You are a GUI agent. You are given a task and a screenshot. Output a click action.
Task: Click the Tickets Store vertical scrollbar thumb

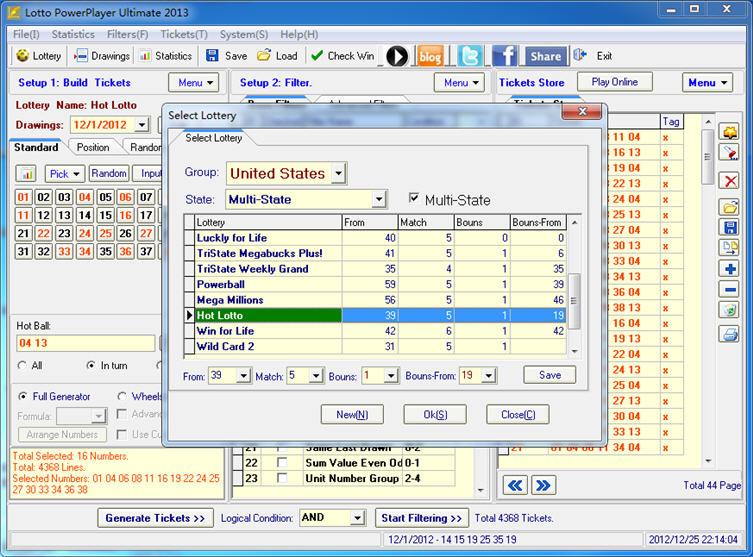click(x=707, y=157)
